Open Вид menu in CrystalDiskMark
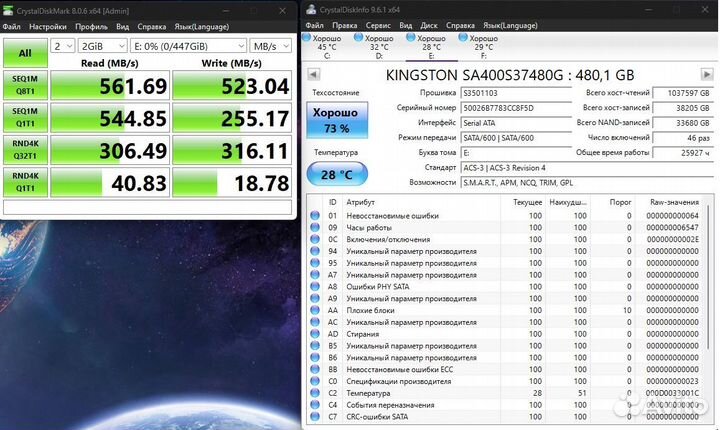 click(122, 27)
